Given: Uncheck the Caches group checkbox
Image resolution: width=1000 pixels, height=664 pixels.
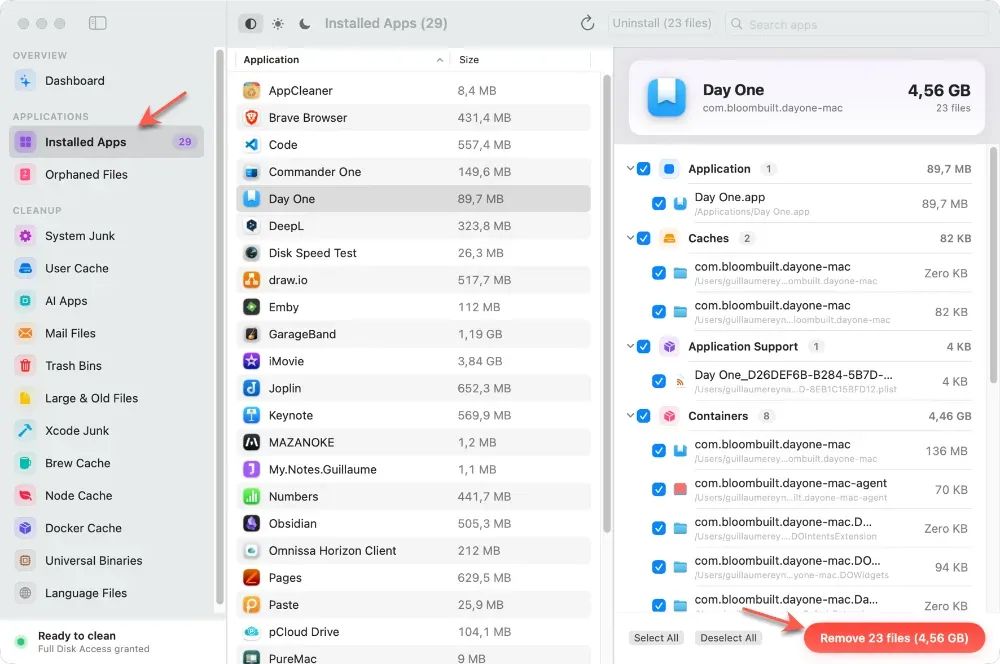Looking at the screenshot, I should [643, 239].
